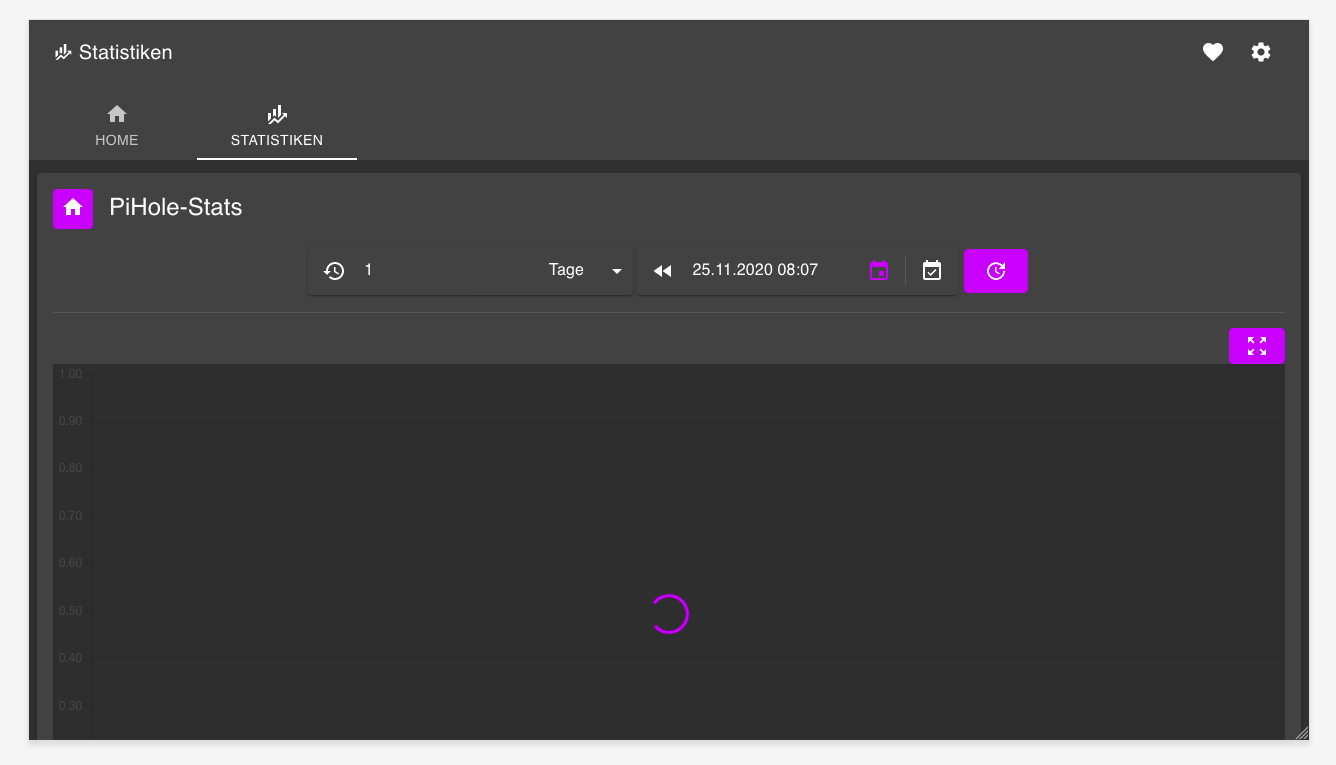Click the magenta refresh clock button

pos(996,271)
